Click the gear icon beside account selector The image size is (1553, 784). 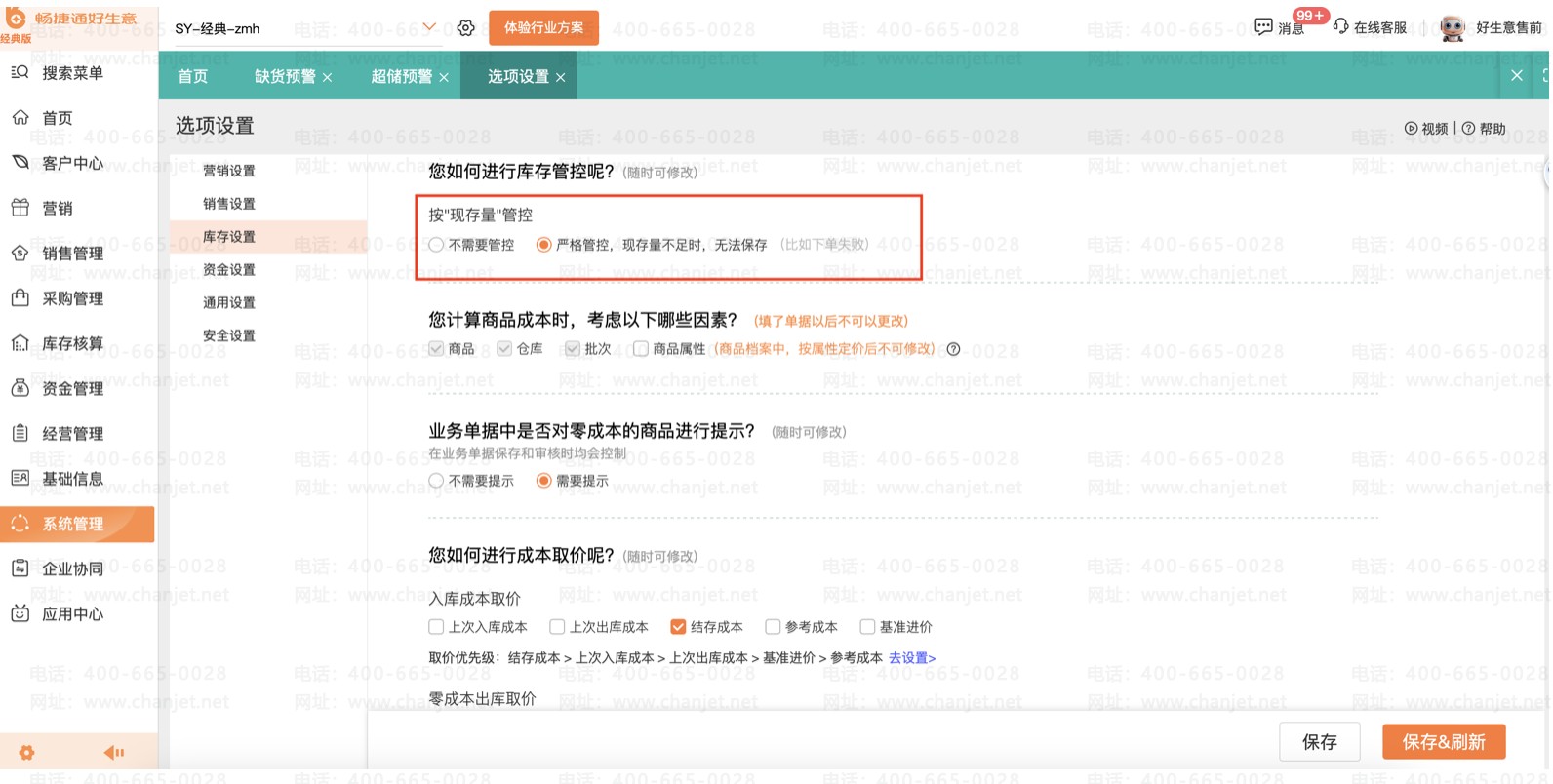point(466,28)
